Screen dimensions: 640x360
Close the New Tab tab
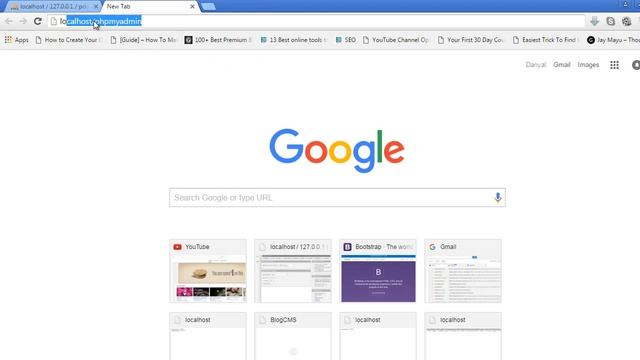(192, 7)
